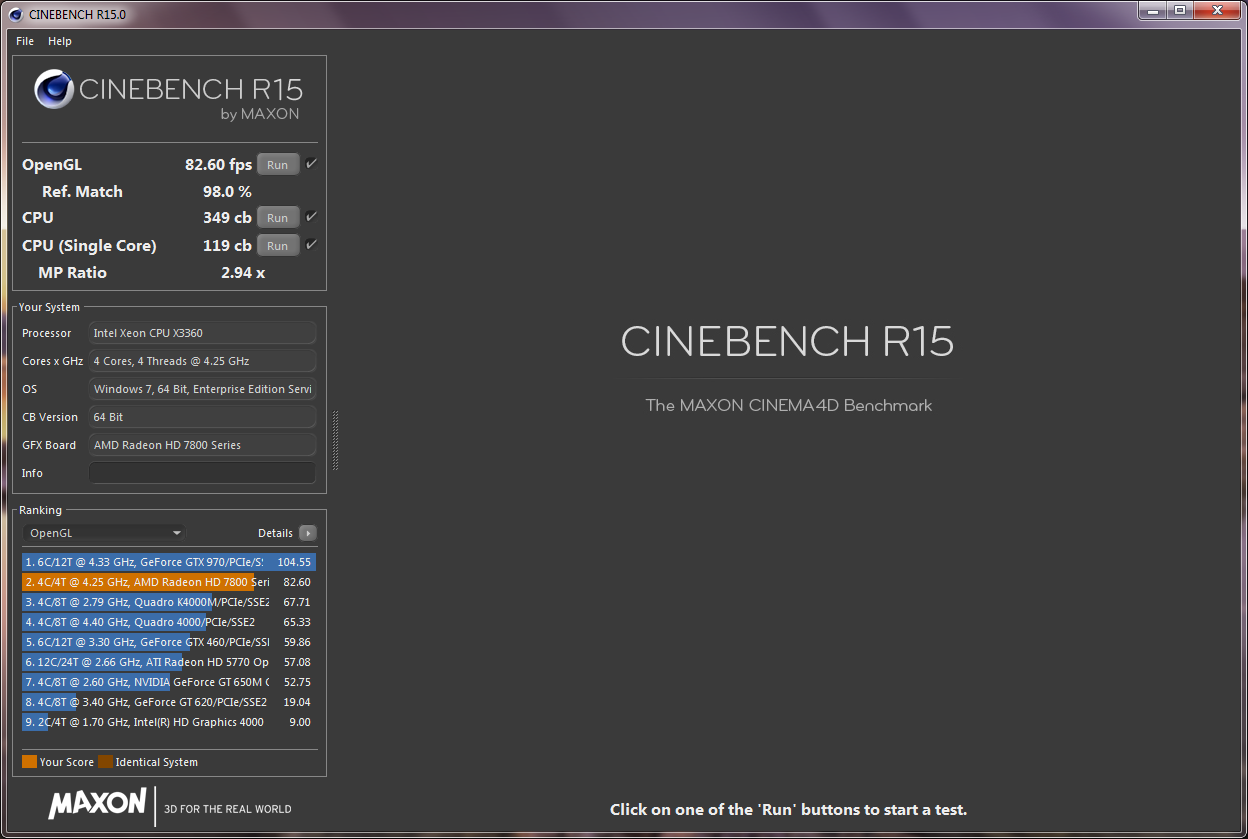Viewport: 1248px width, 839px height.
Task: Minimize the Cinebench window
Action: [1152, 10]
